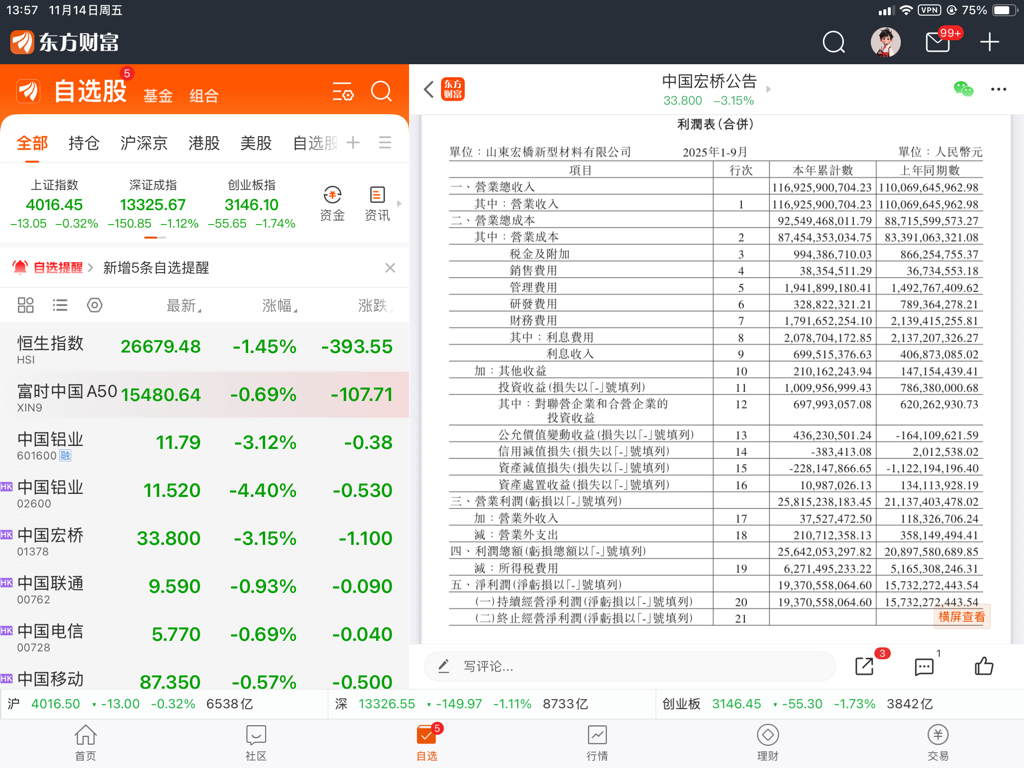Screen dimensions: 1024x768
Task: Sort by 涨幅 percent column
Action: tap(280, 306)
